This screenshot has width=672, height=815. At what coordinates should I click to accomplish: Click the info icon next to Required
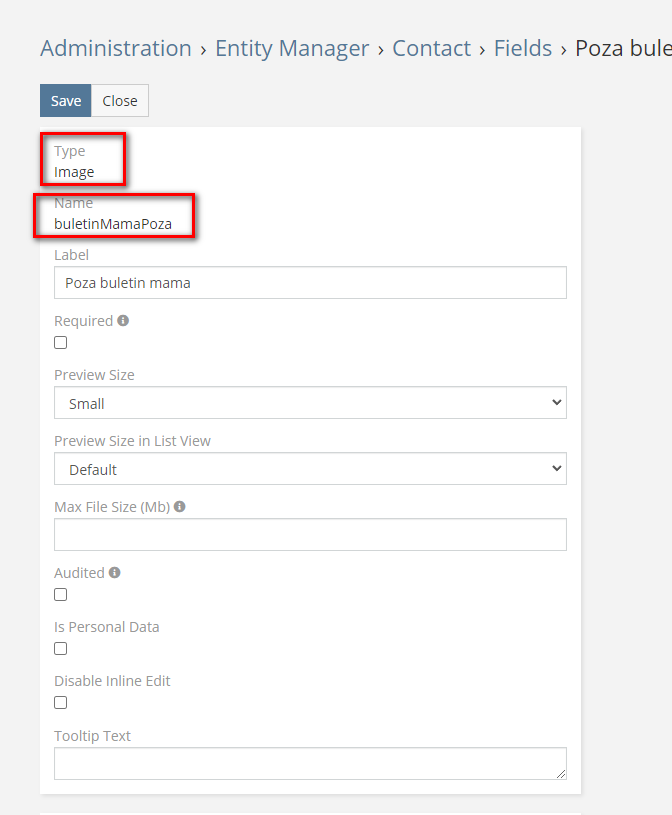123,321
